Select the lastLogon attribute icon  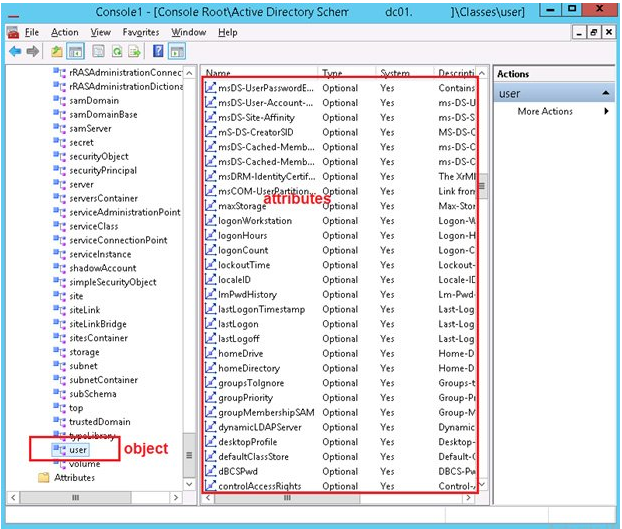click(210, 324)
